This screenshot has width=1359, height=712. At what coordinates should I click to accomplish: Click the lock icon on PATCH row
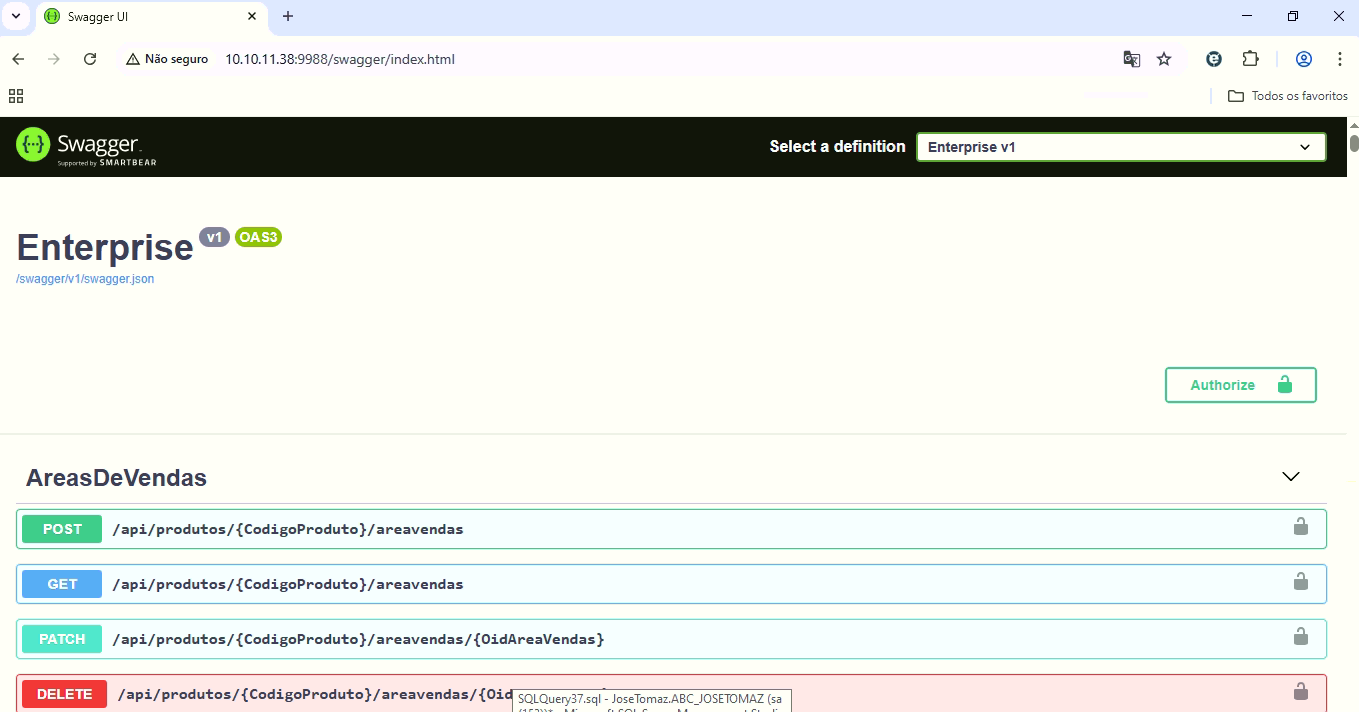[1301, 636]
